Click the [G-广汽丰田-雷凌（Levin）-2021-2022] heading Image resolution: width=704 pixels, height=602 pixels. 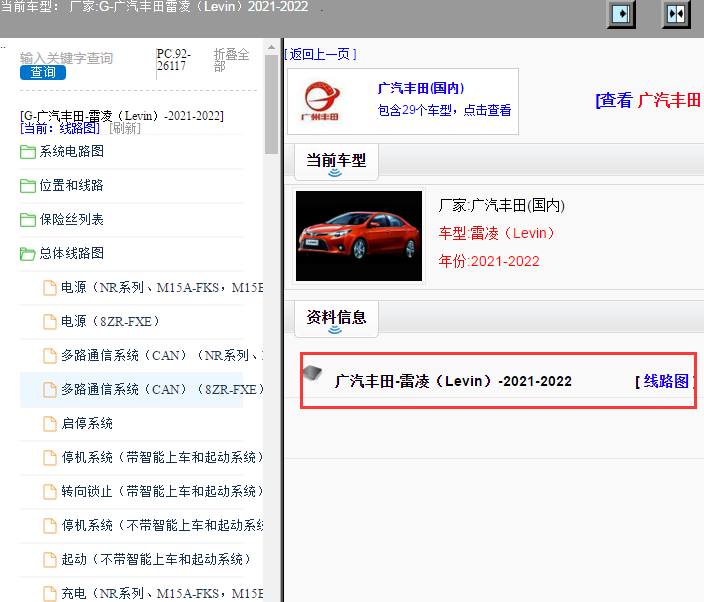coord(122,116)
